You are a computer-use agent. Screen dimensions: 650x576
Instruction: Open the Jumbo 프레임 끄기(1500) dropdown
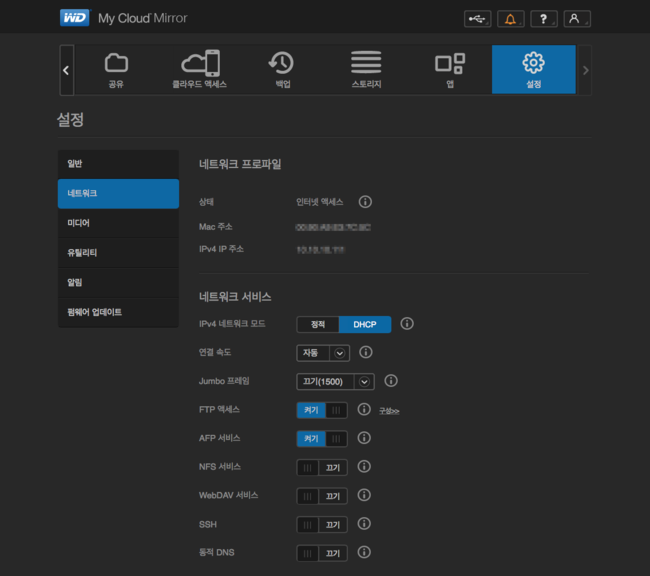(x=335, y=382)
